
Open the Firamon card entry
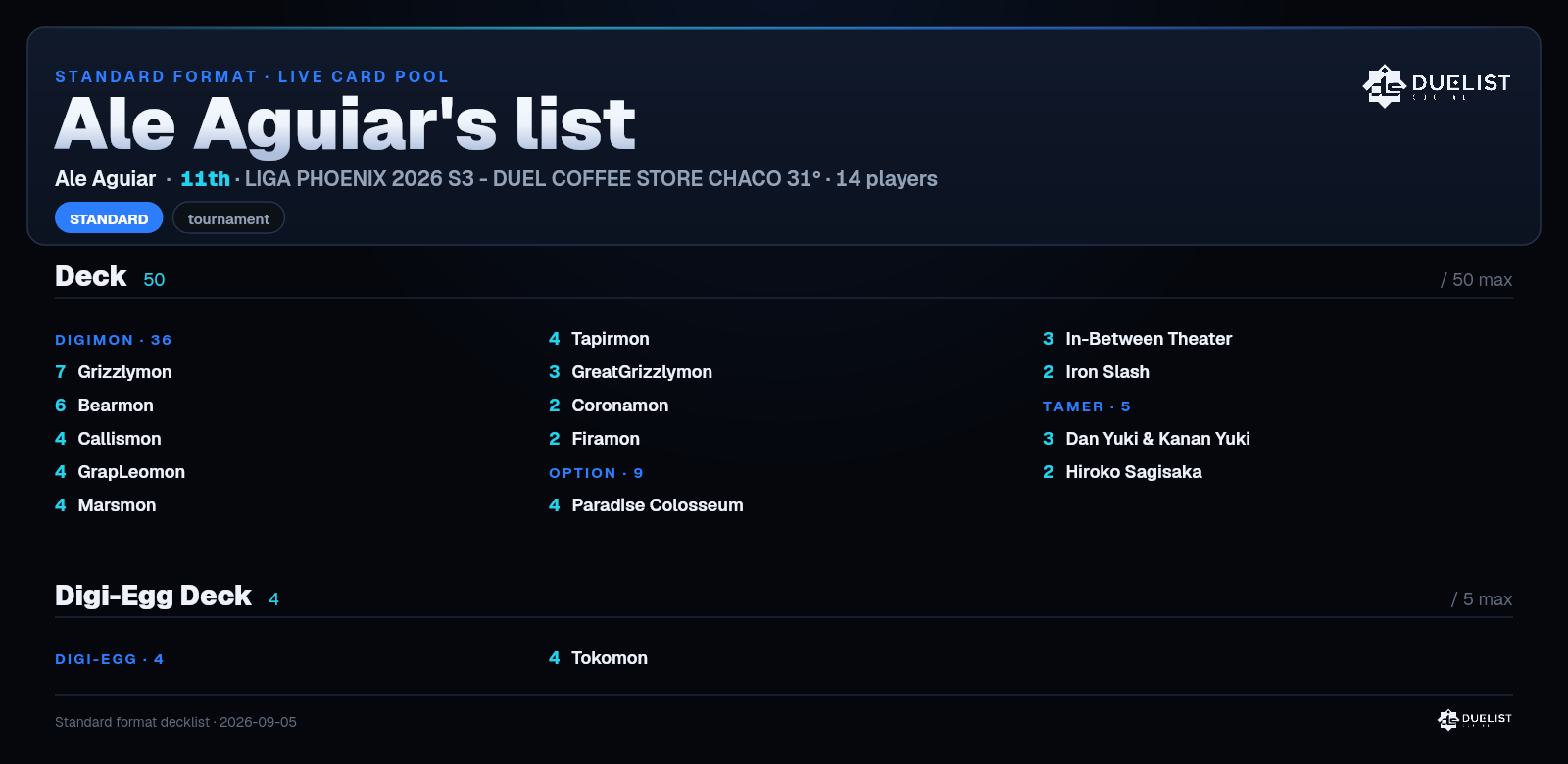(594, 439)
